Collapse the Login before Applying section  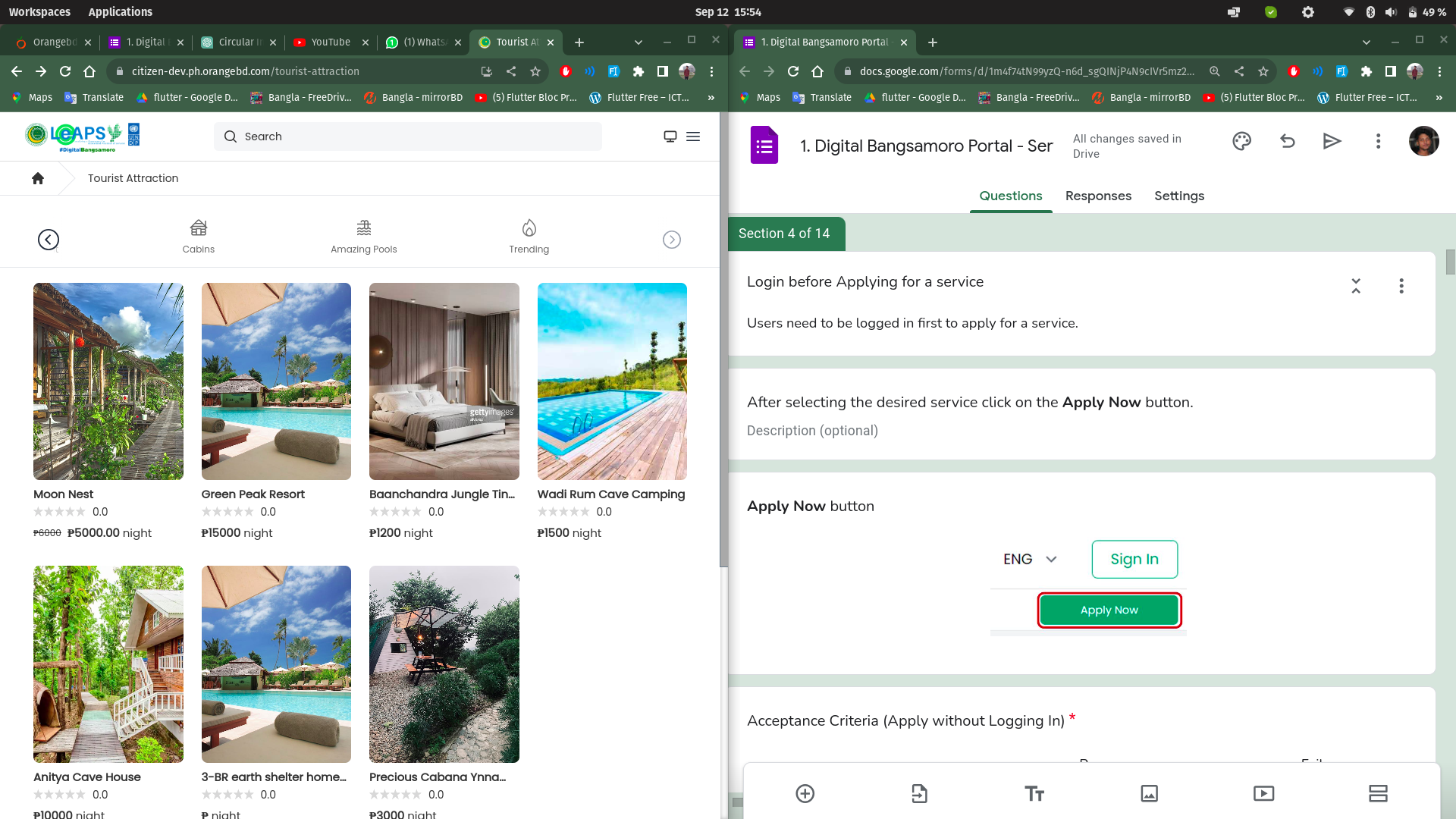1356,286
